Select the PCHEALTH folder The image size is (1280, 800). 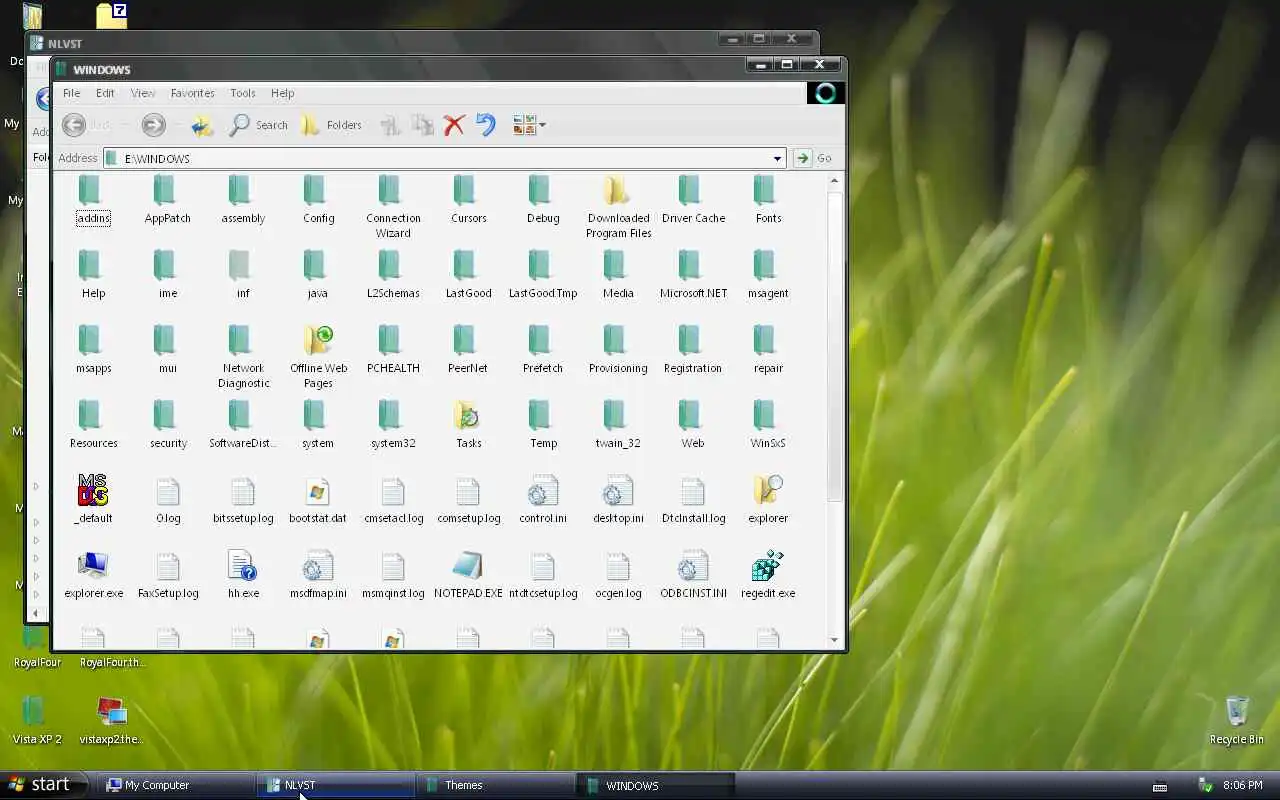393,350
